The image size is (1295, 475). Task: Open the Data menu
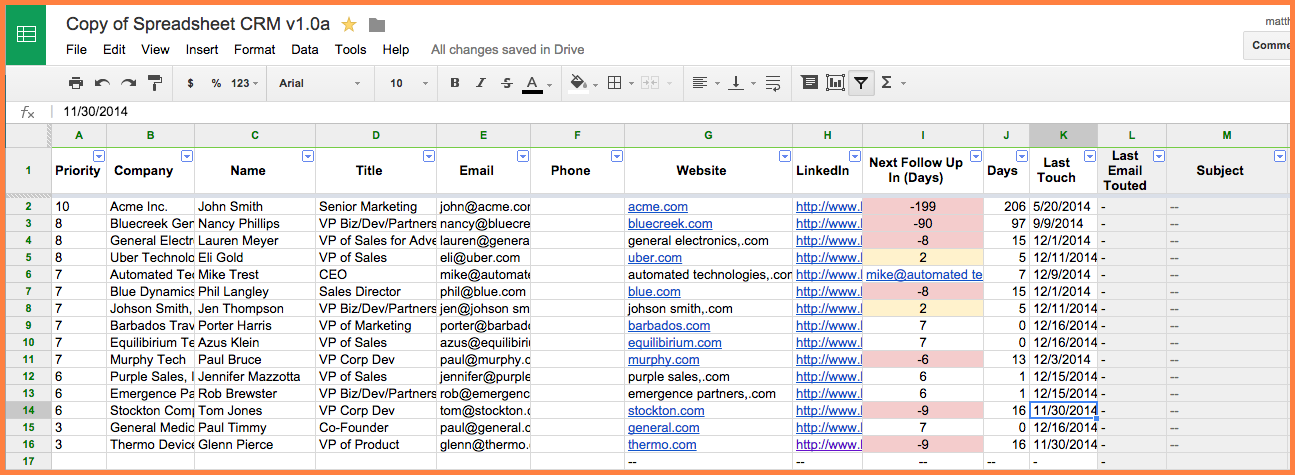coord(305,49)
